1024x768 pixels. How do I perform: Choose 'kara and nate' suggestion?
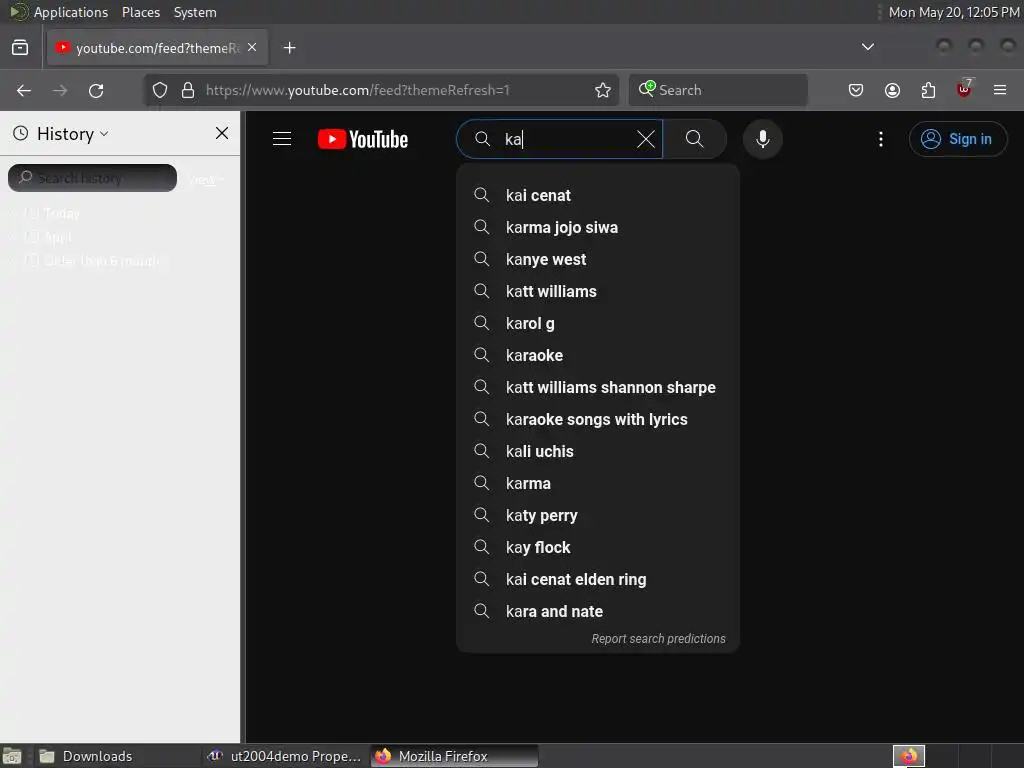tap(598, 611)
